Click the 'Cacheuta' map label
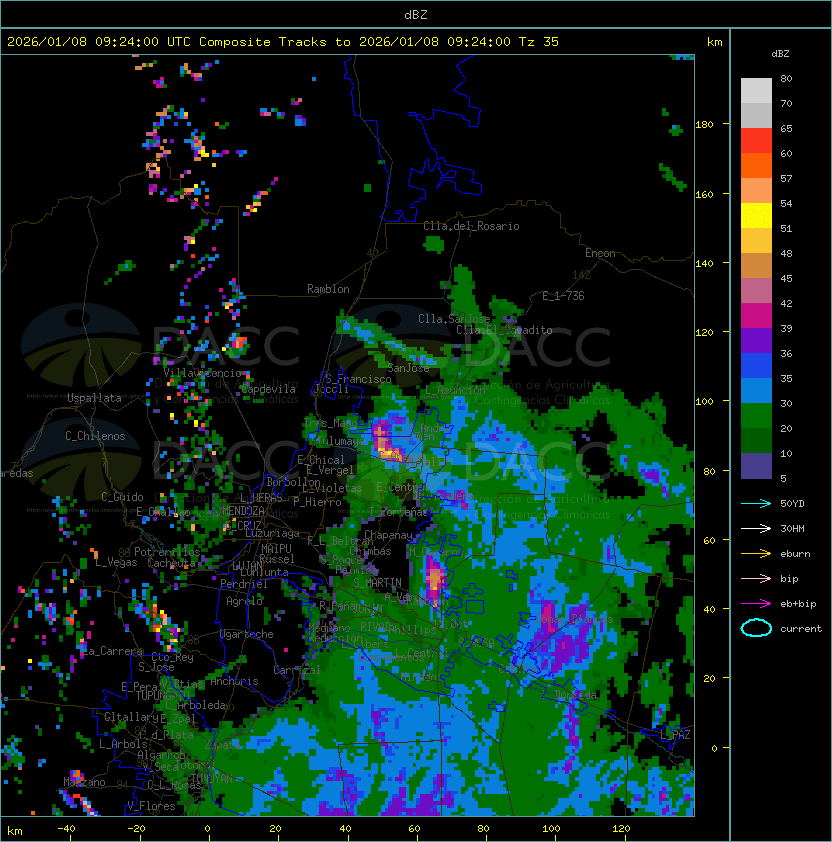Viewport: 832px width, 842px height. 172,563
